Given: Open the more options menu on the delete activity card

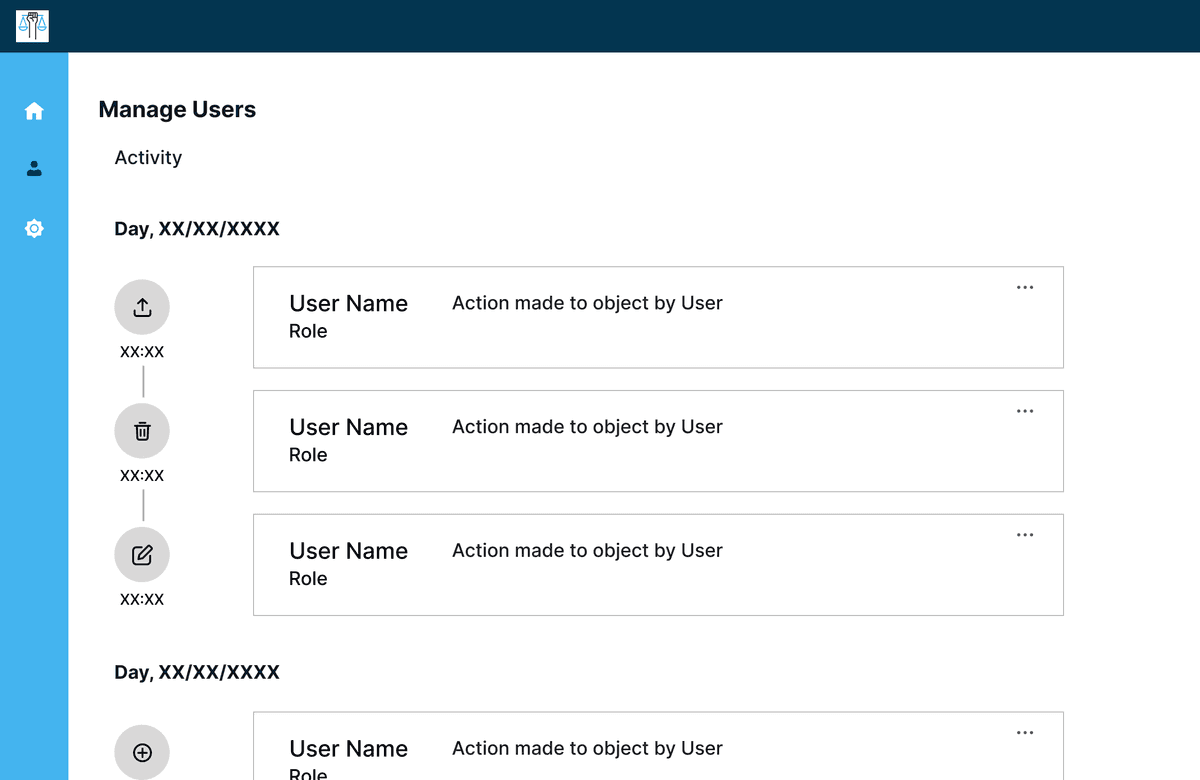Looking at the screenshot, I should click(1024, 411).
